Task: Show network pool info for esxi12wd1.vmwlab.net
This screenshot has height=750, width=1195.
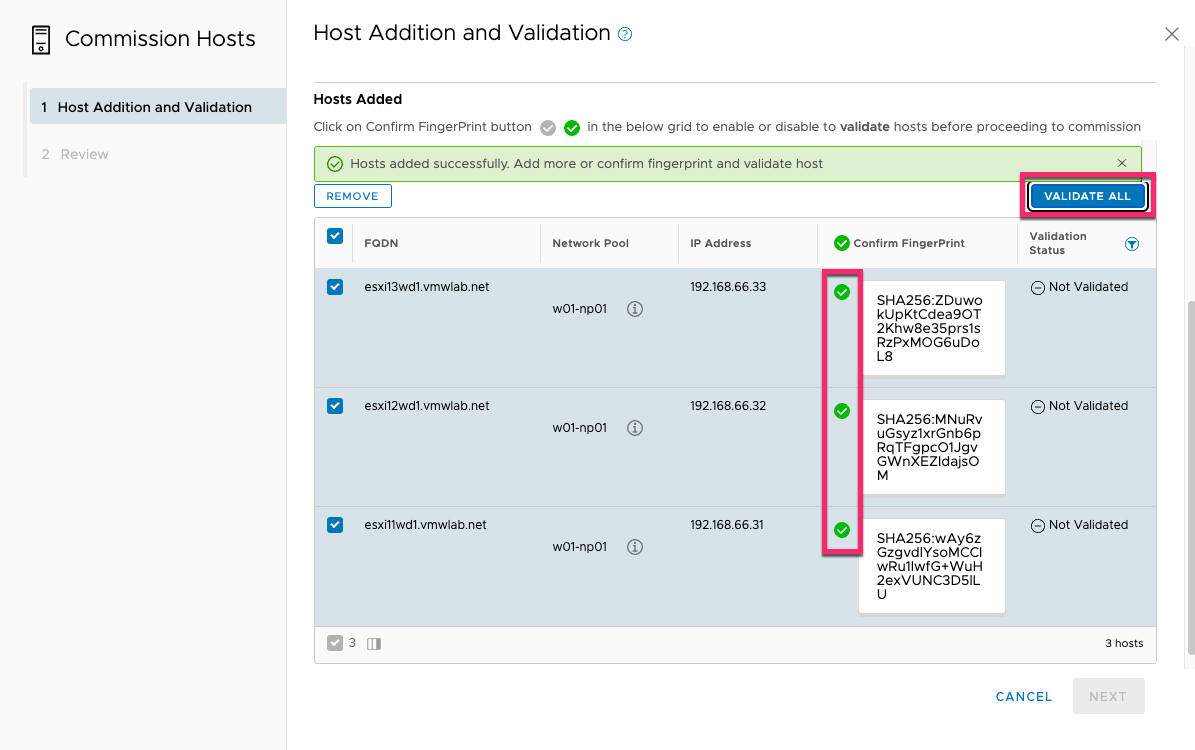Action: [x=635, y=428]
